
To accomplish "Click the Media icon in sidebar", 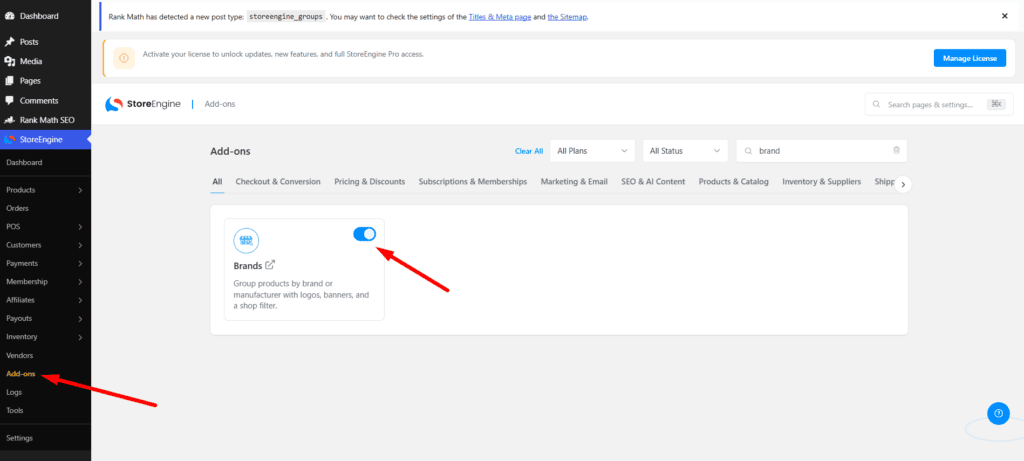I will tap(9, 61).
